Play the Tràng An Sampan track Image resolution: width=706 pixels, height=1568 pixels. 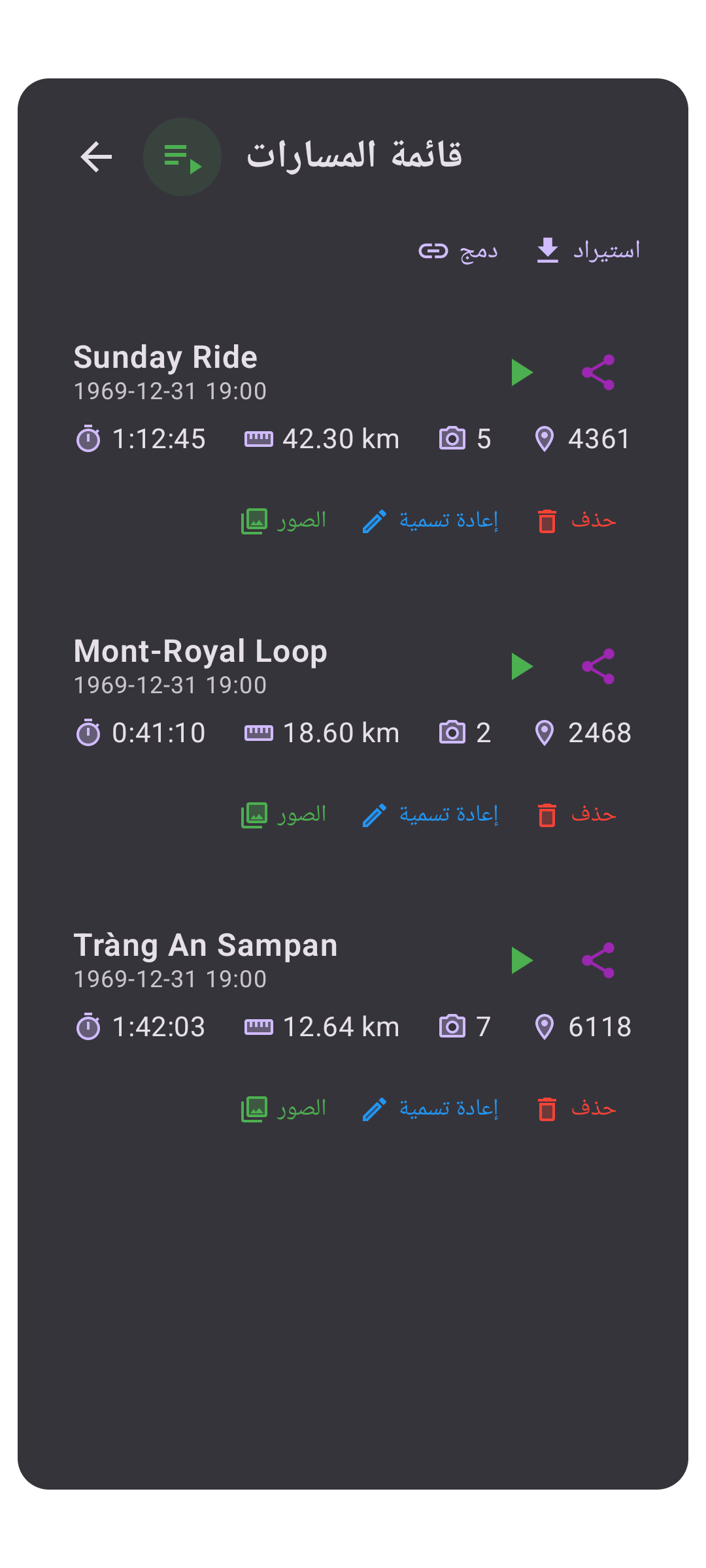[522, 960]
